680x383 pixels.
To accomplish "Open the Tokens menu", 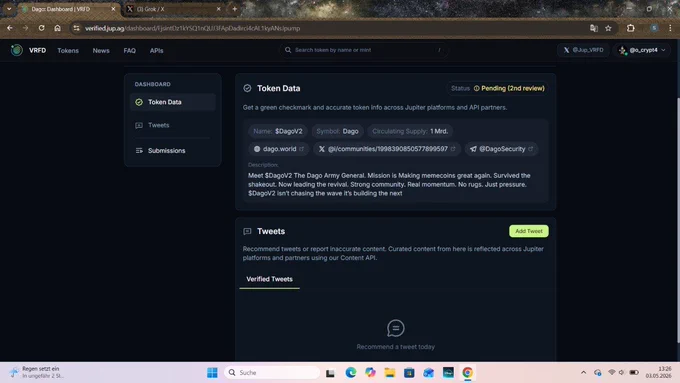I will pos(68,51).
